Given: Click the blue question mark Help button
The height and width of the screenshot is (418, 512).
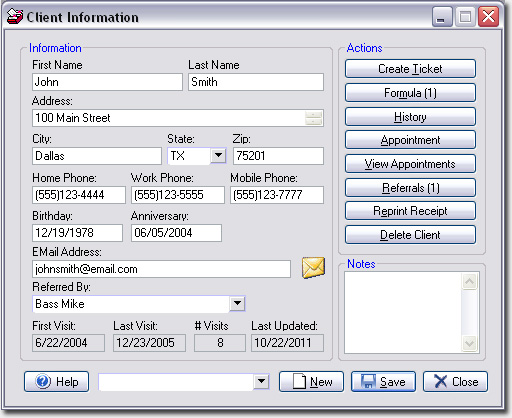Looking at the screenshot, I should 56,382.
